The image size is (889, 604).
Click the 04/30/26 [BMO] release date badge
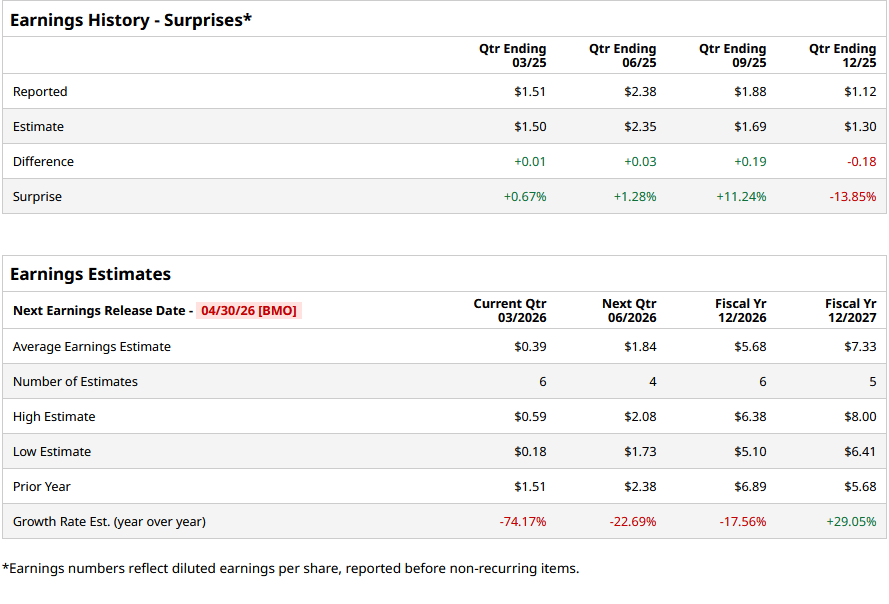248,311
